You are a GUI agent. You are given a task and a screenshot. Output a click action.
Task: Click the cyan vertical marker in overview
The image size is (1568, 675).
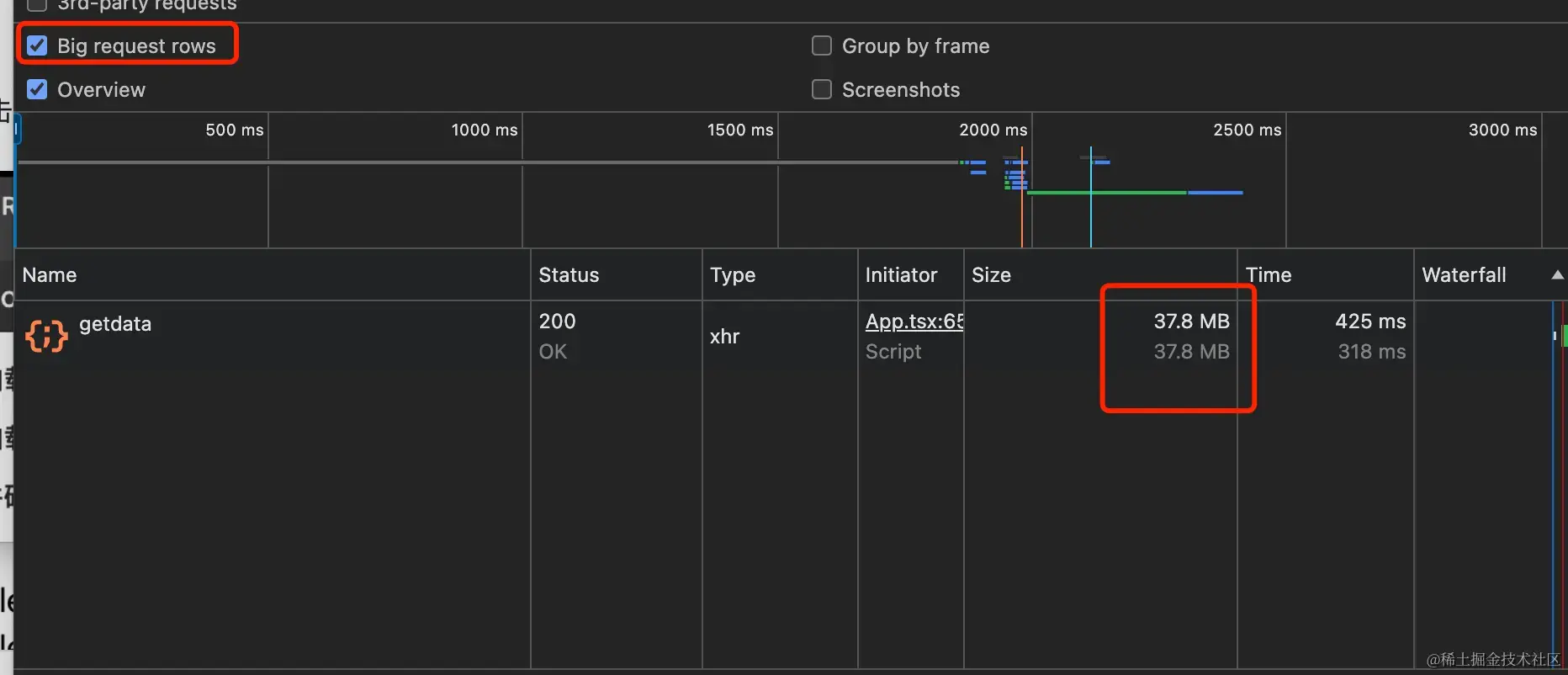point(1091,197)
